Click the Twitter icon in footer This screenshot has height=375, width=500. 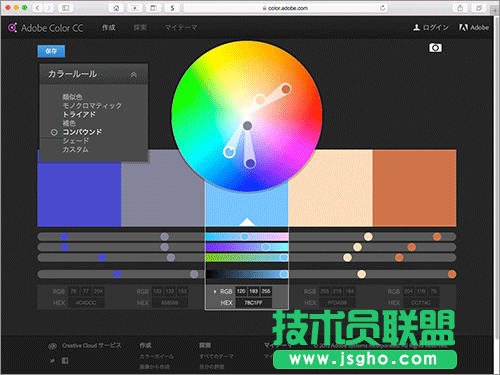tap(52, 361)
